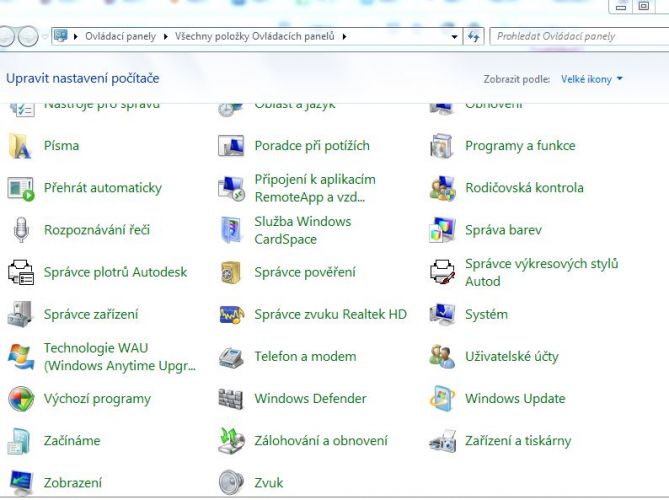Screen dimensions: 669x500
Task: Open the Windows Defender link text
Action: [x=310, y=399]
